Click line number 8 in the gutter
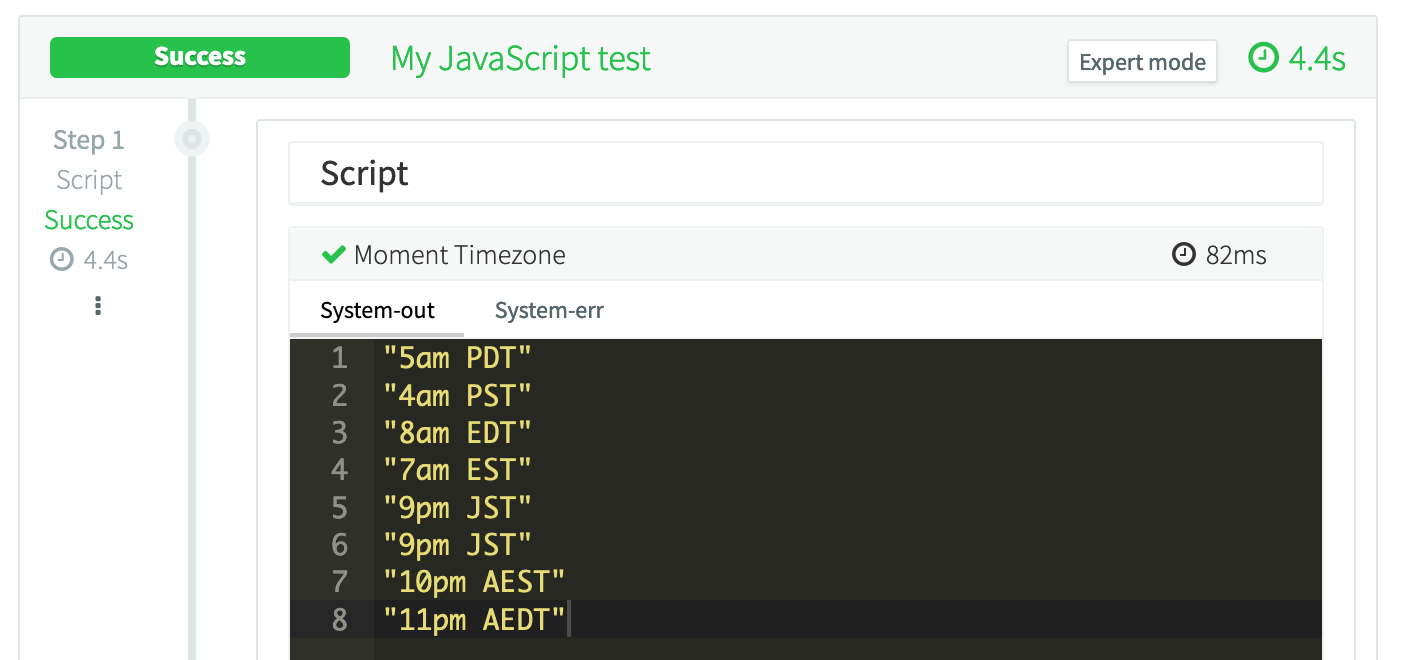 pyautogui.click(x=339, y=620)
